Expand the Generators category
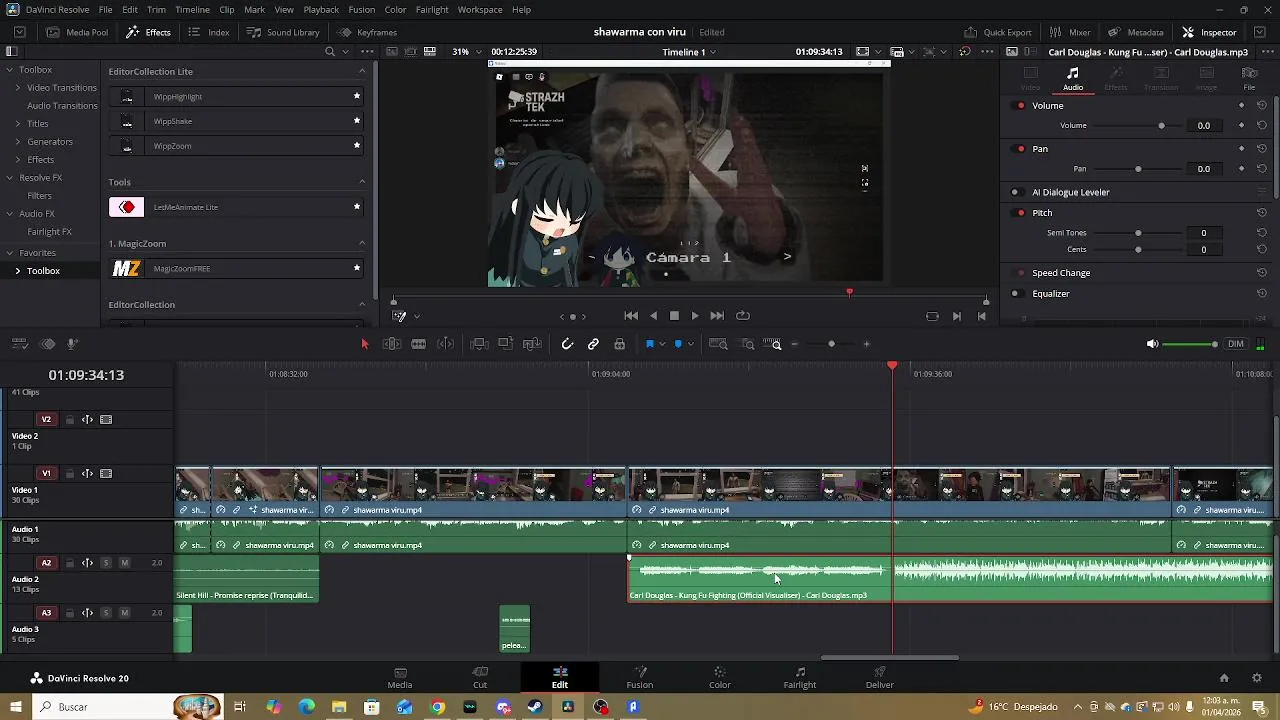The image size is (1280, 720). tap(18, 142)
